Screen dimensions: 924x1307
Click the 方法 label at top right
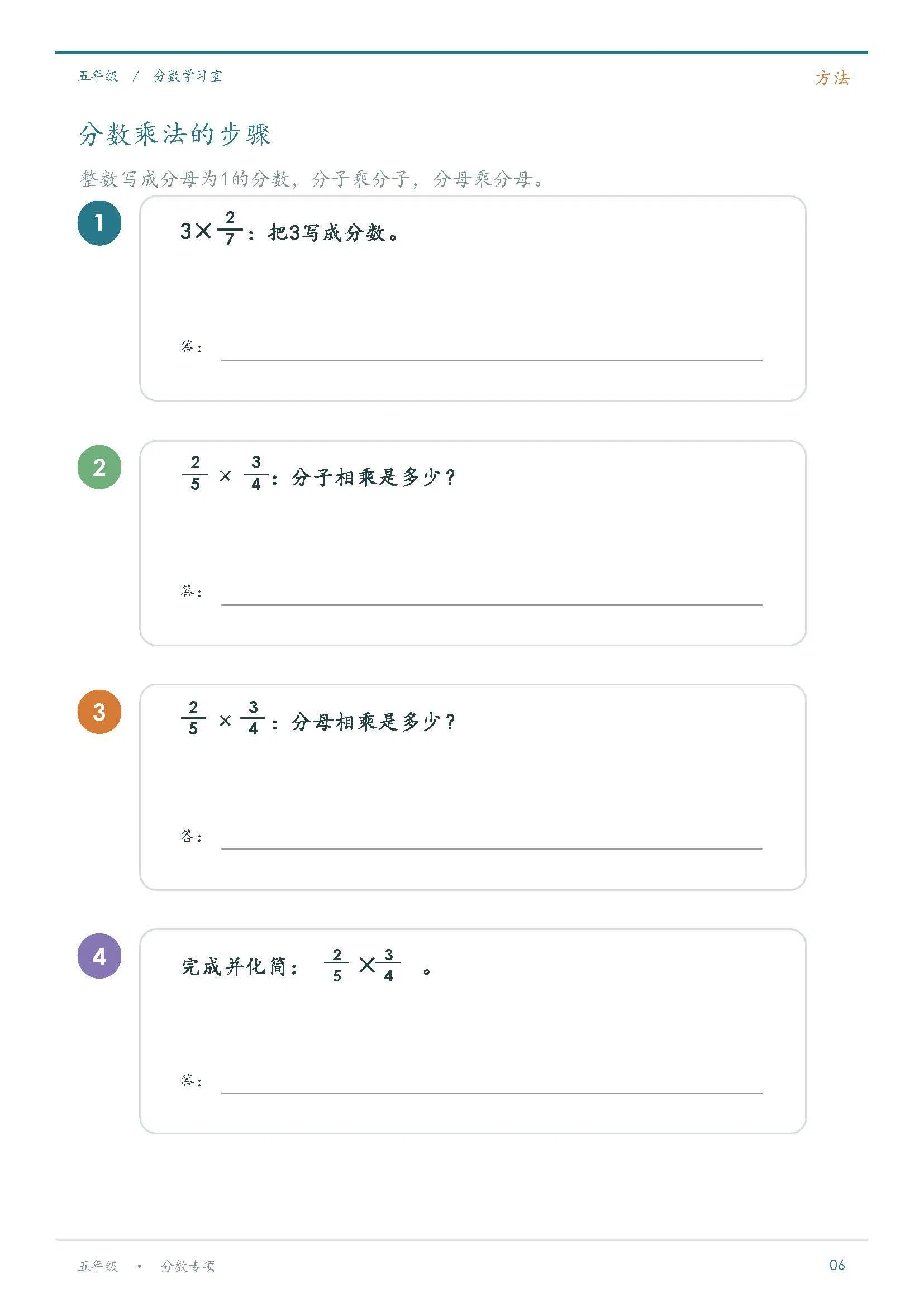pyautogui.click(x=832, y=78)
